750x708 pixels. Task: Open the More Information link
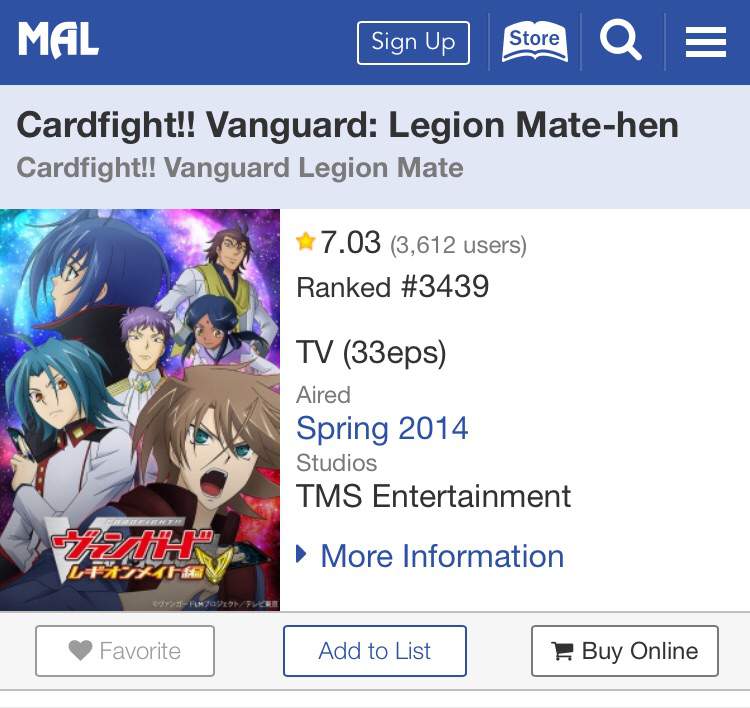[x=442, y=556]
